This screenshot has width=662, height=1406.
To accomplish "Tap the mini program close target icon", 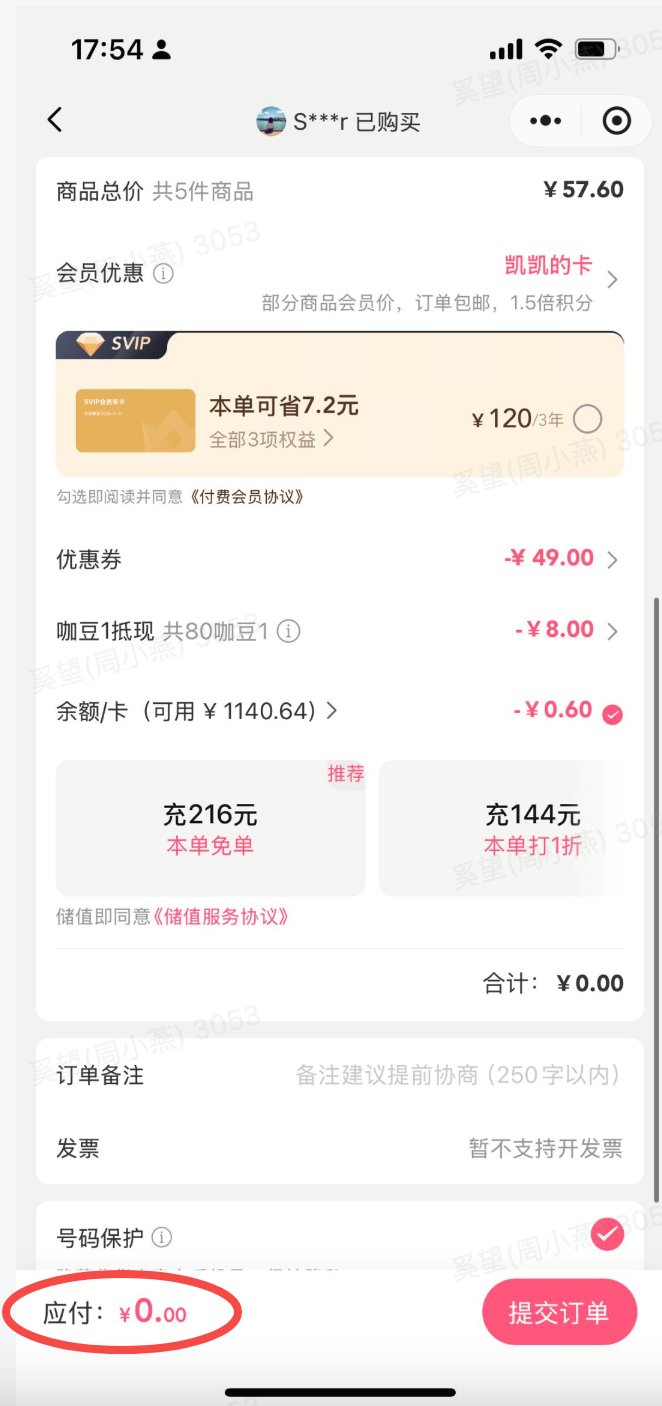I will point(617,121).
